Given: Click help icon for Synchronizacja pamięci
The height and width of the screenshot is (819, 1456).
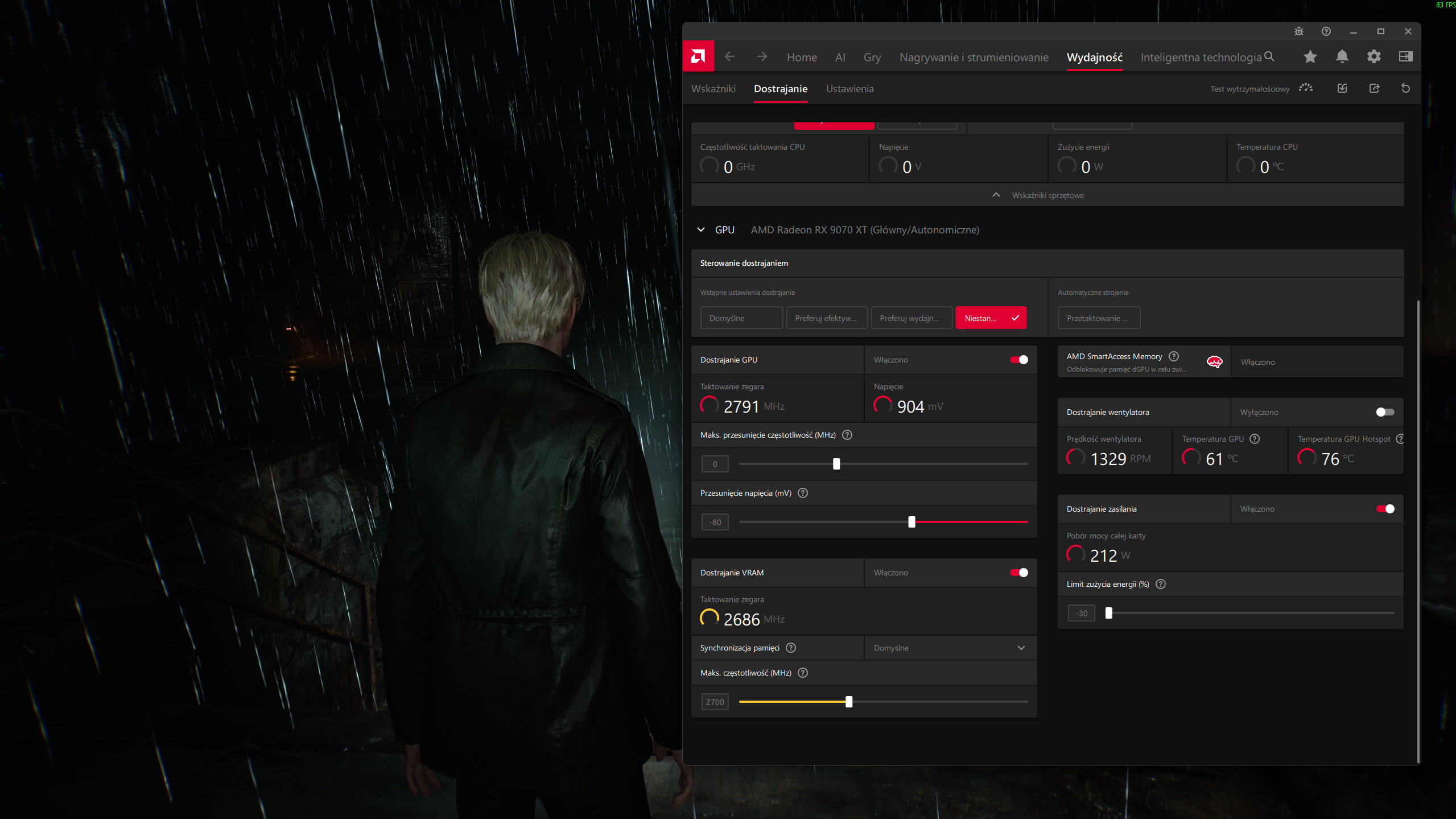Looking at the screenshot, I should 791,648.
